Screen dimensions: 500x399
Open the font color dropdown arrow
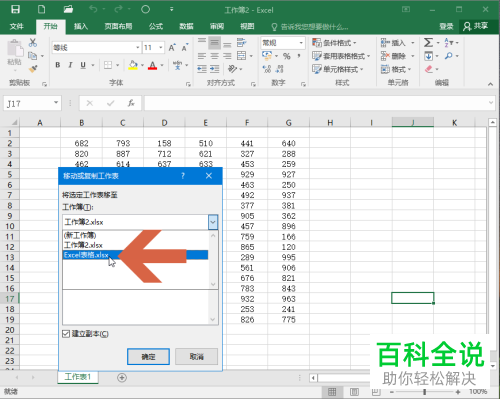(162, 65)
